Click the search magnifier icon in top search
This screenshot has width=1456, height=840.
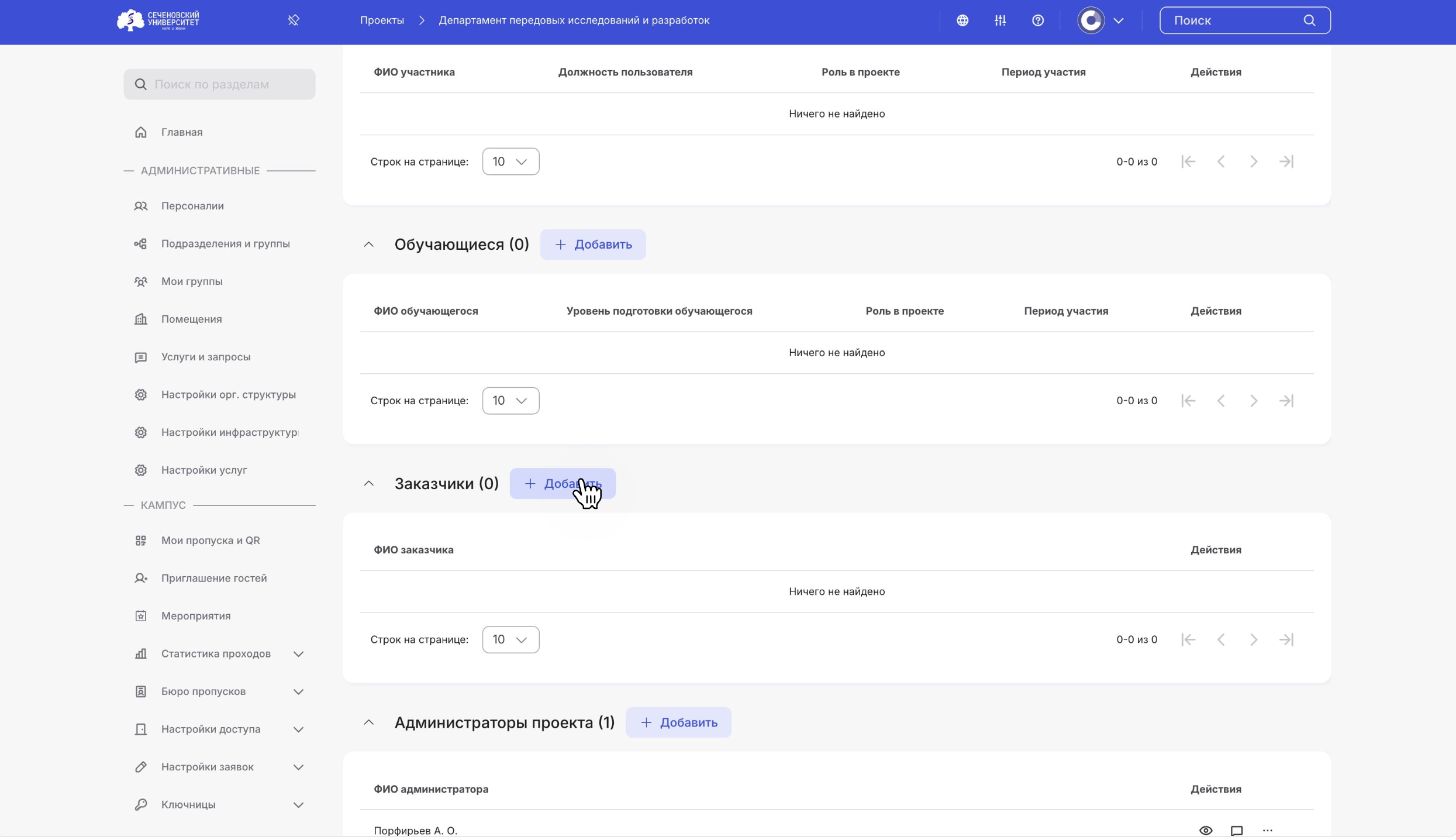point(1309,20)
